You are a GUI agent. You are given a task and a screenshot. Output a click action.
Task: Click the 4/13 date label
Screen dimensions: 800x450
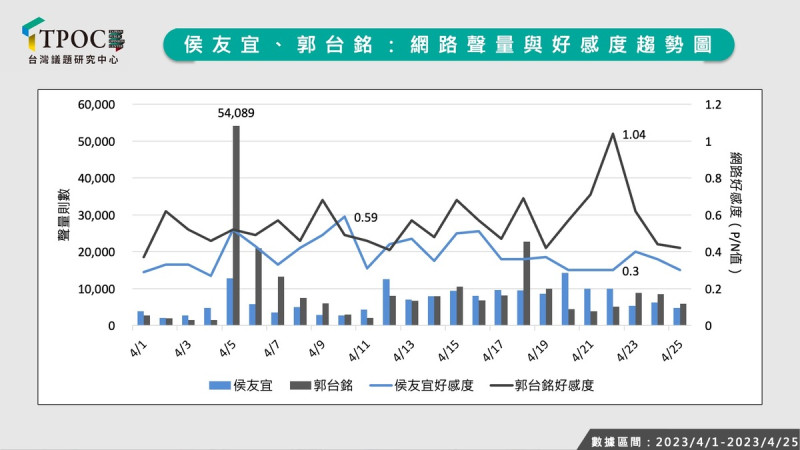coord(404,351)
